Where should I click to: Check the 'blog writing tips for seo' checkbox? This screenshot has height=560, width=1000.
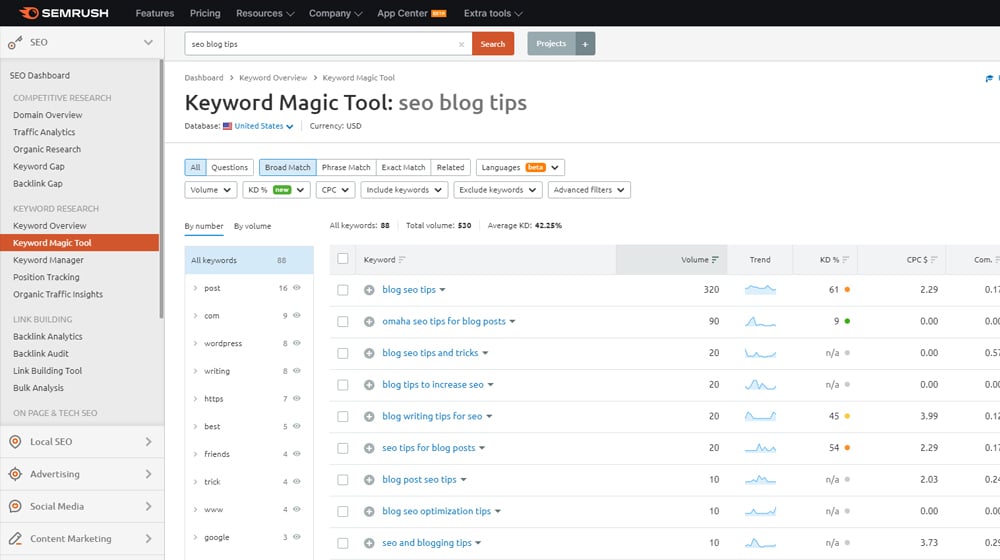[342, 416]
